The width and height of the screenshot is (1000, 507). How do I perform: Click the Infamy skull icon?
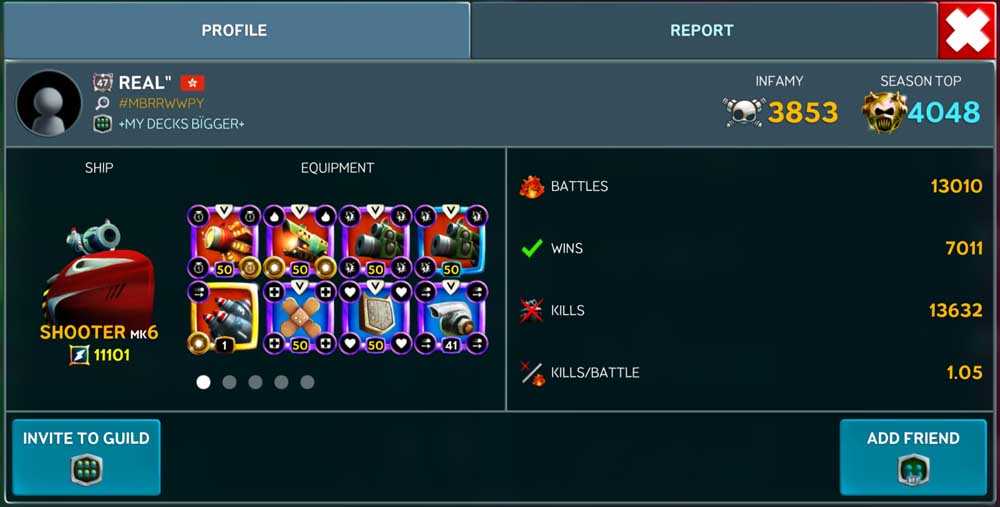(x=744, y=112)
